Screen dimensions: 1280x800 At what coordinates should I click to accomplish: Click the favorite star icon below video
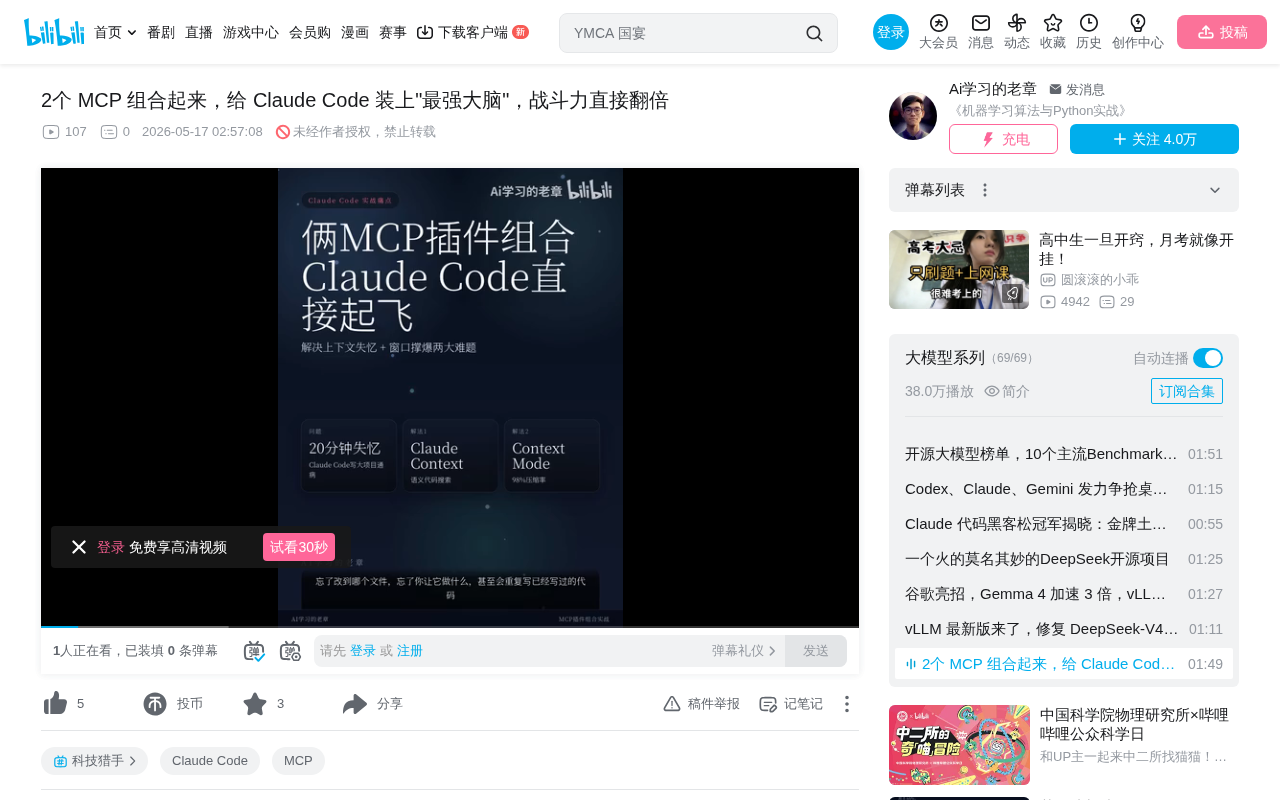255,704
